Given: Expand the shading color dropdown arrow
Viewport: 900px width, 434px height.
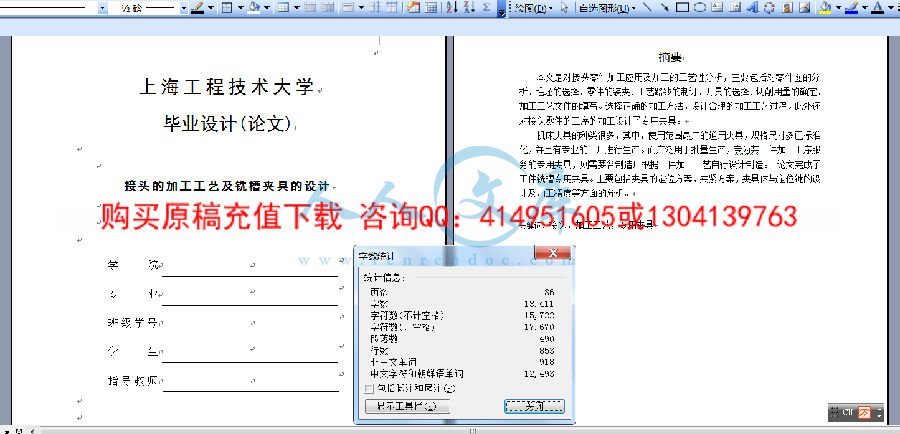Looking at the screenshot, I should click(267, 7).
